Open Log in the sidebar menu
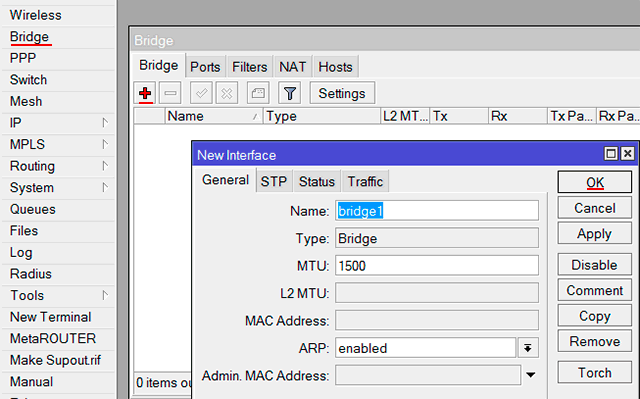This screenshot has height=399, width=640. [x=58, y=252]
